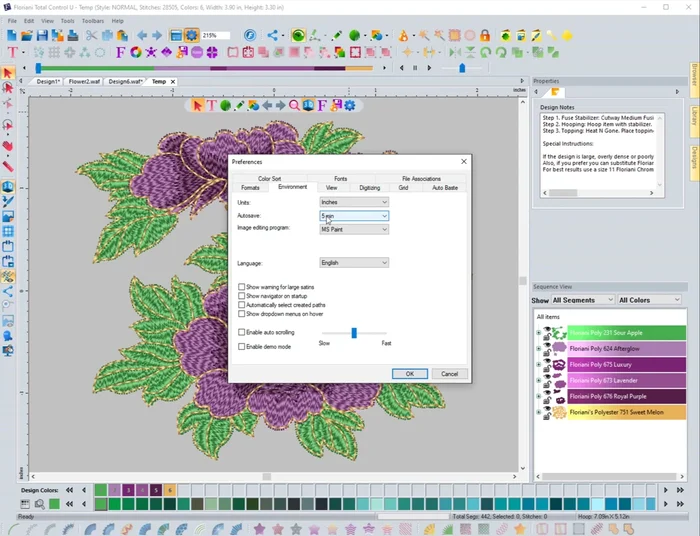Enable Show warning for large satins
Screen dimensions: 700x536
(x=242, y=287)
